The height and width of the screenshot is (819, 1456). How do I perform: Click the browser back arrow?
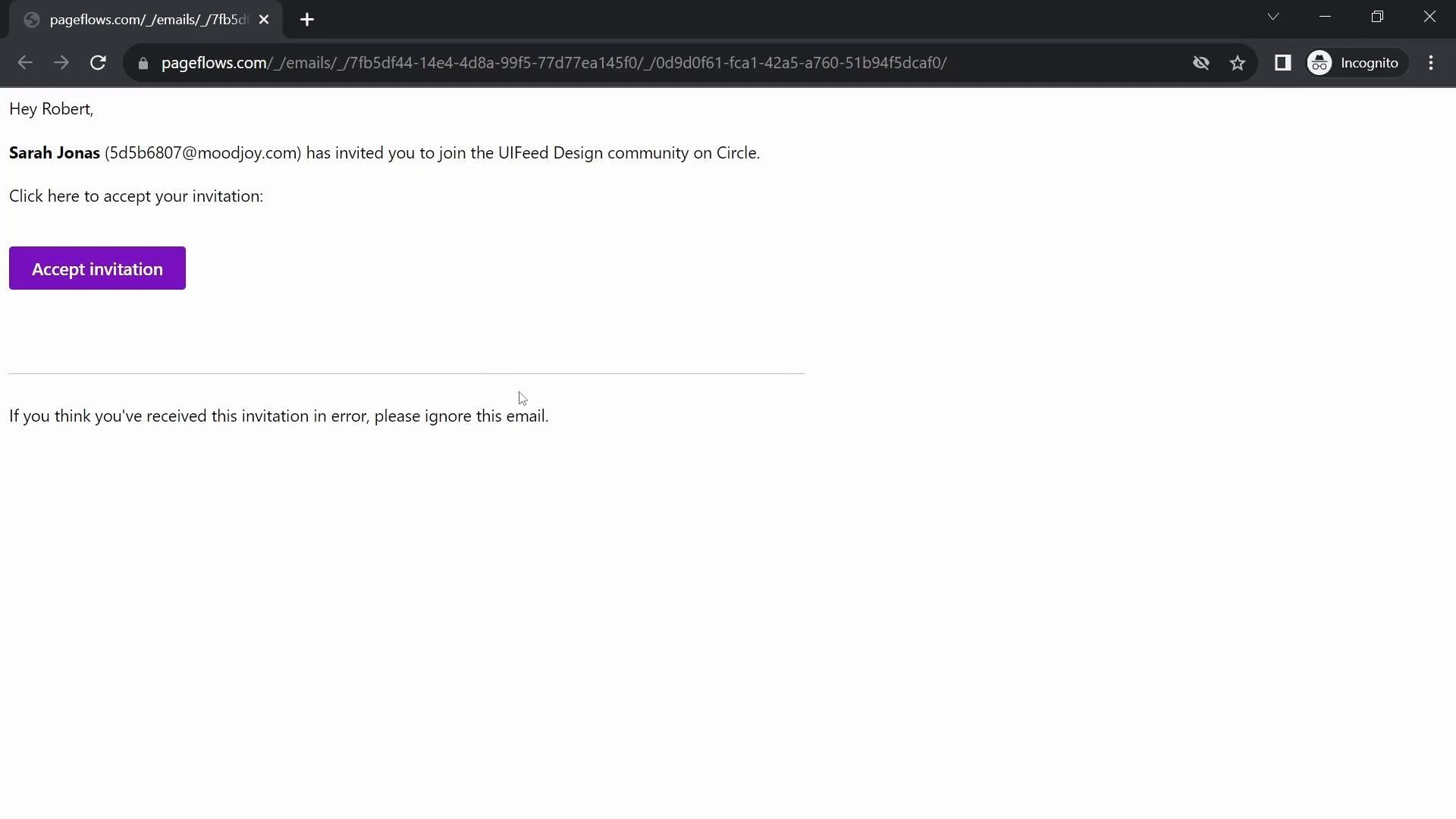tap(24, 63)
